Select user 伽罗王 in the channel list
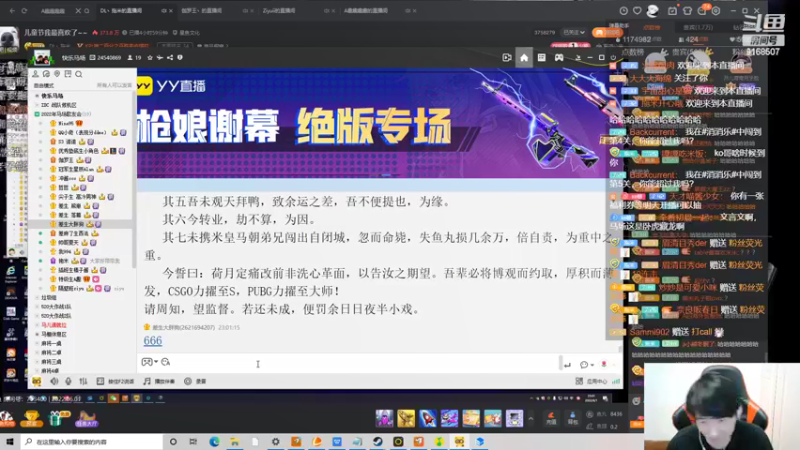 coord(66,160)
